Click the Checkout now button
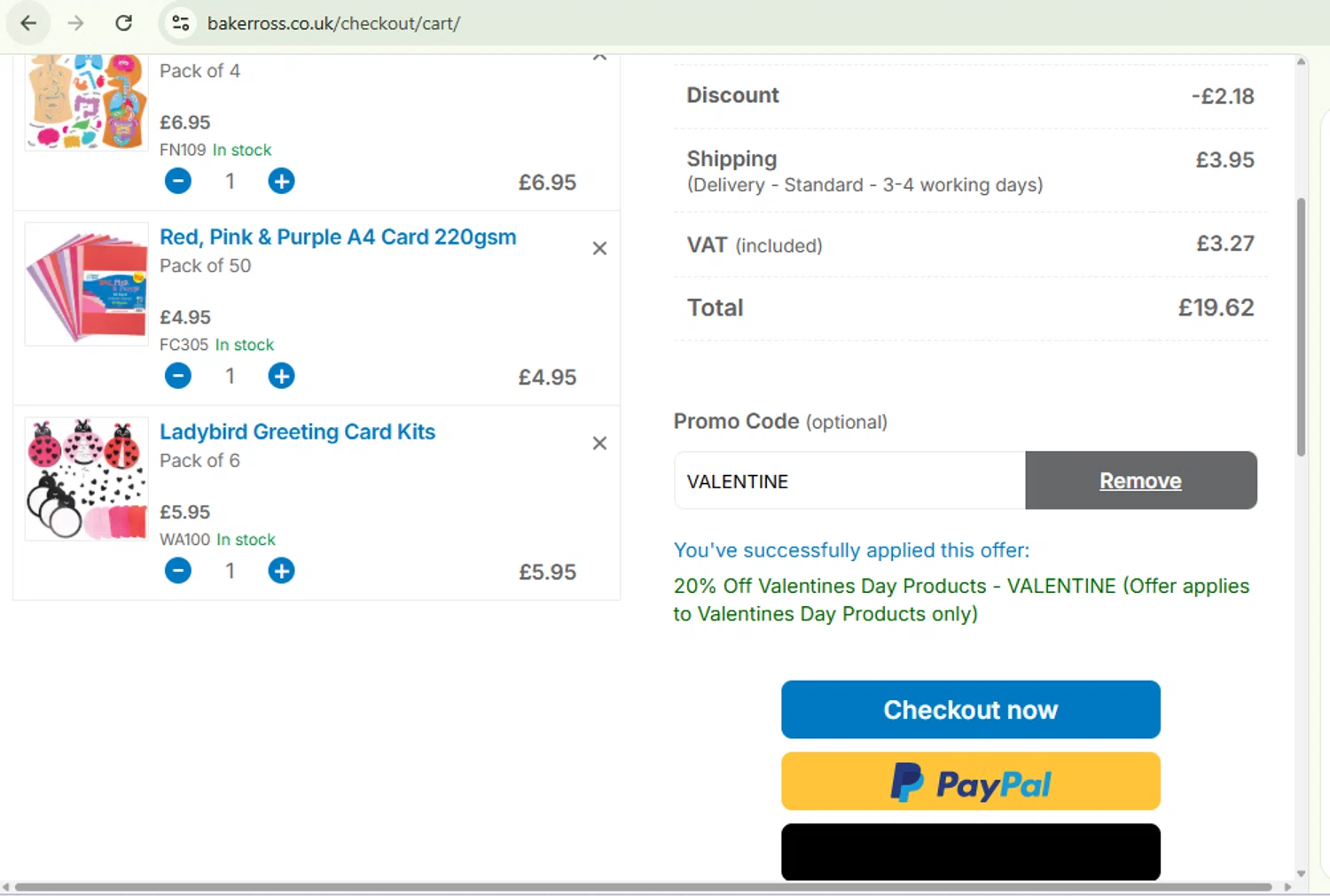The height and width of the screenshot is (896, 1330). pyautogui.click(x=970, y=710)
